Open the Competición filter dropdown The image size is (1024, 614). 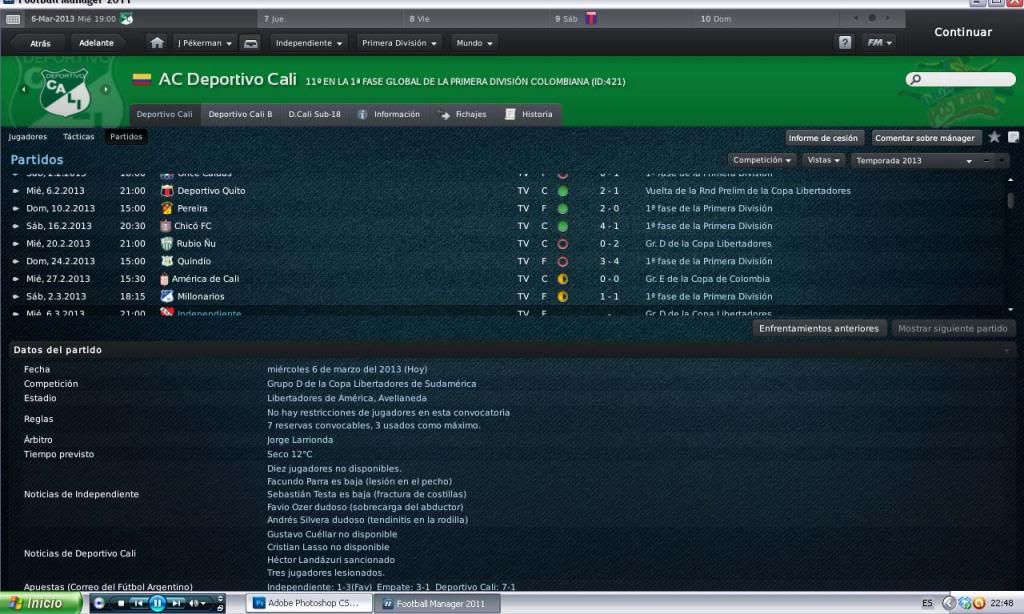pyautogui.click(x=762, y=160)
